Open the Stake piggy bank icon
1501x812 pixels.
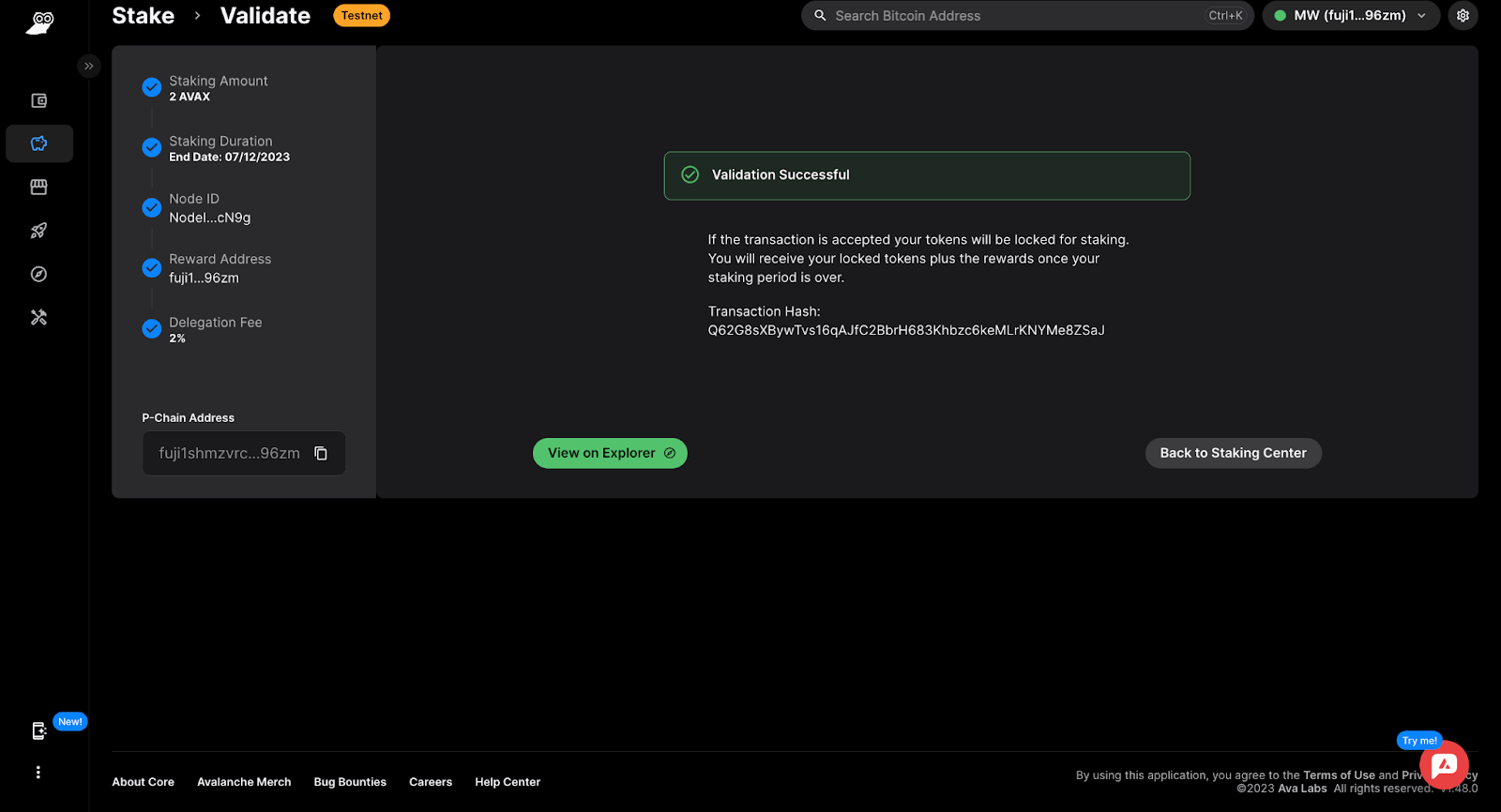[39, 143]
